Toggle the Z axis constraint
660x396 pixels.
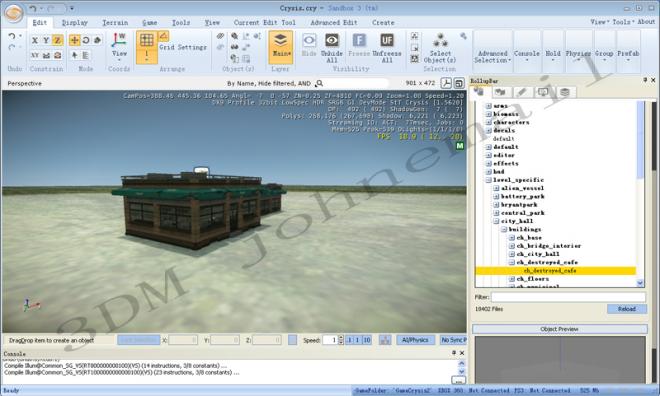click(58, 40)
